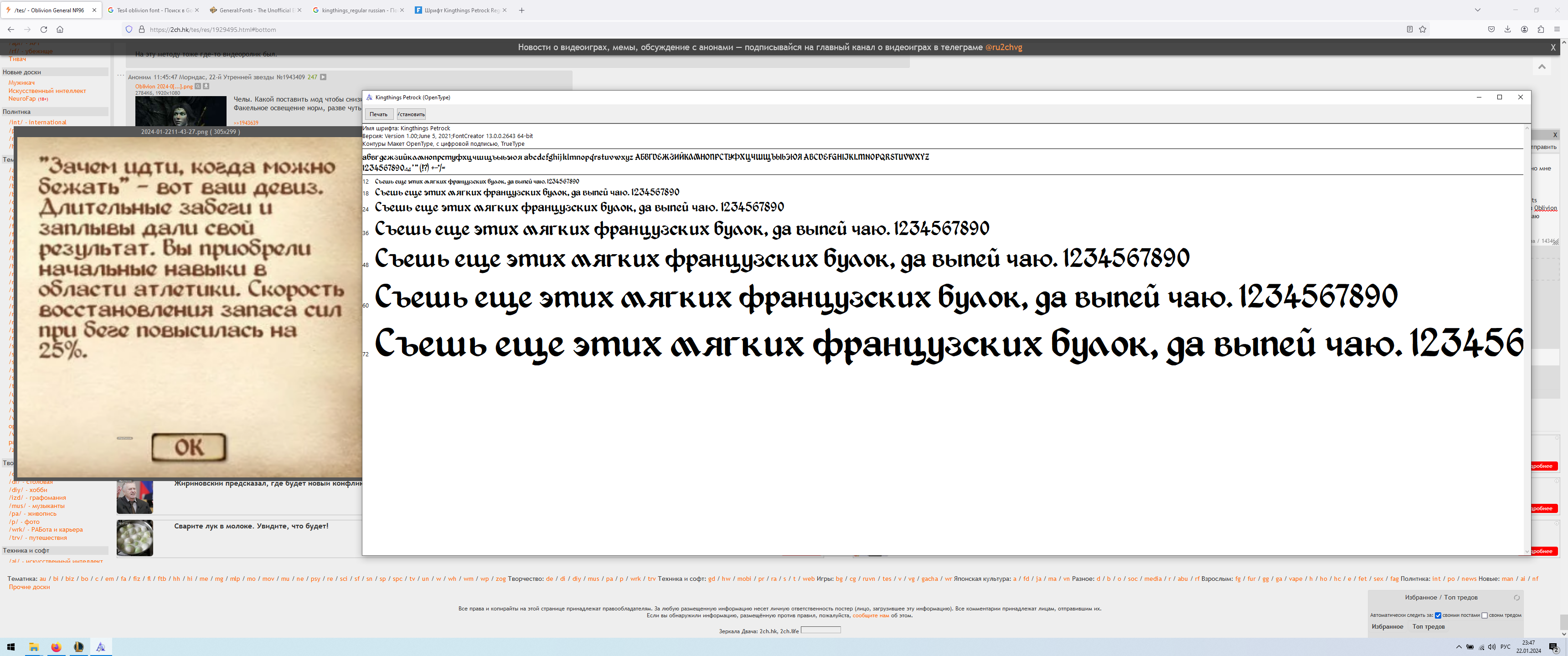Open the list all tabs dropdown

1477,10
